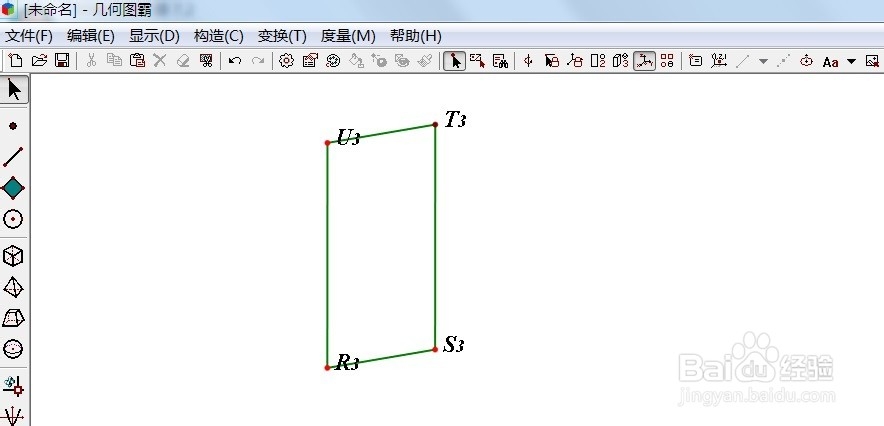Click point R3 on the canvas

(x=328, y=367)
